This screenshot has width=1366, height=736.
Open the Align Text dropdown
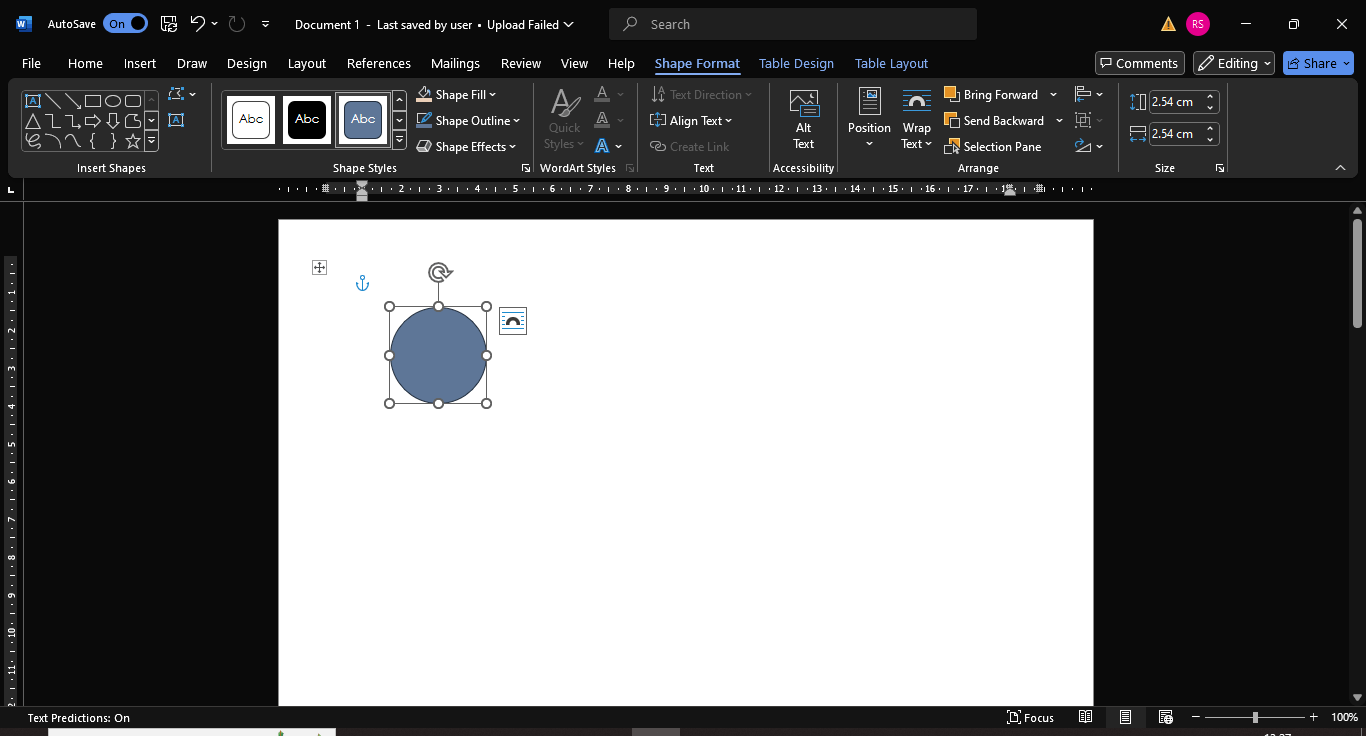point(692,121)
